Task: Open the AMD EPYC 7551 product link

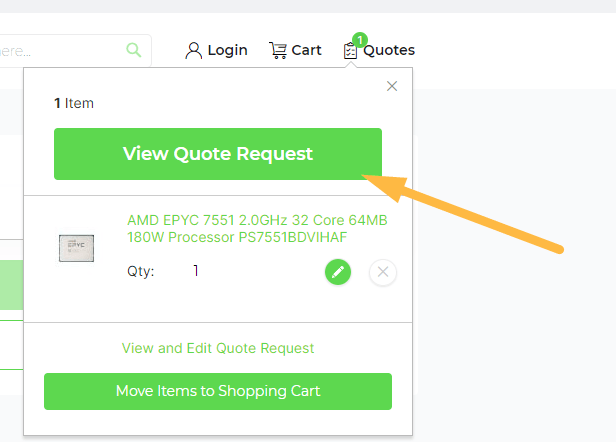Action: click(x=257, y=229)
